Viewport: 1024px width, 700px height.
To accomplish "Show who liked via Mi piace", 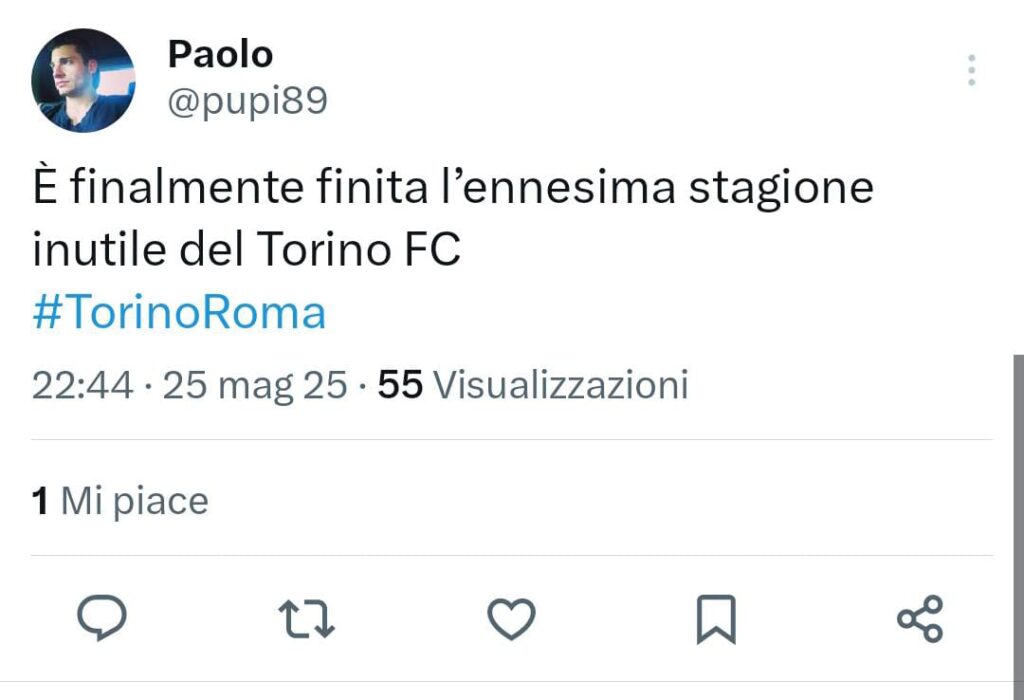I will [134, 500].
